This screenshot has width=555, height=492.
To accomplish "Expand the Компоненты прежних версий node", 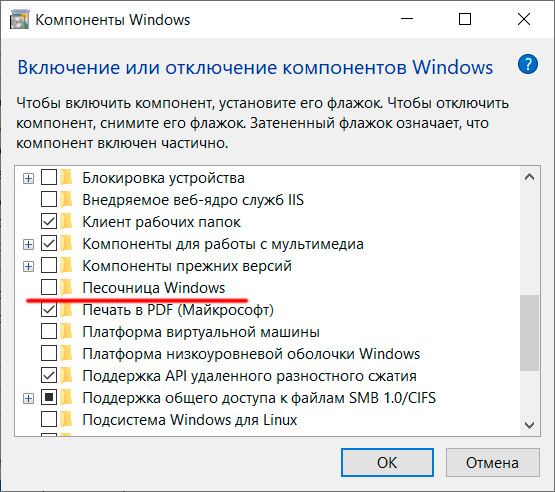I will pos(28,266).
